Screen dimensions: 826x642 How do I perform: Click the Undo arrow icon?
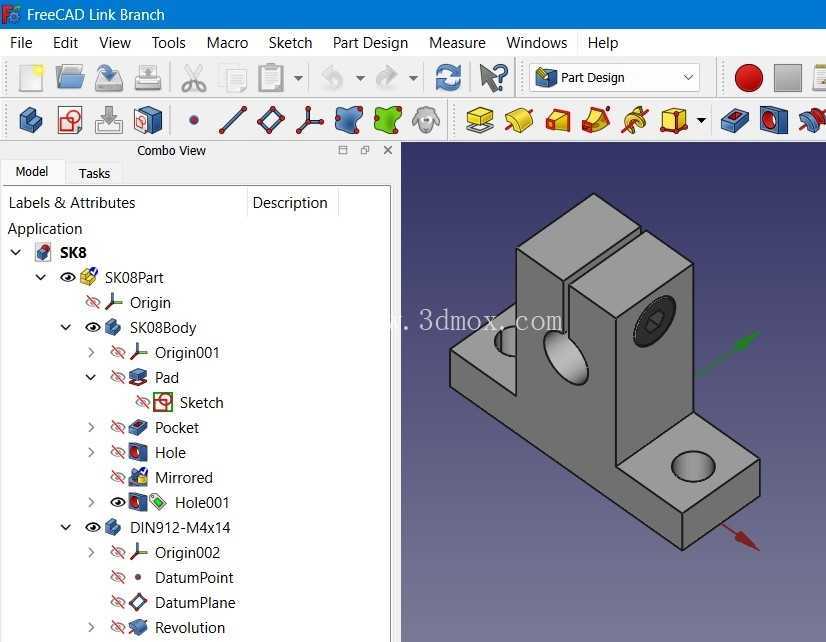(332, 78)
